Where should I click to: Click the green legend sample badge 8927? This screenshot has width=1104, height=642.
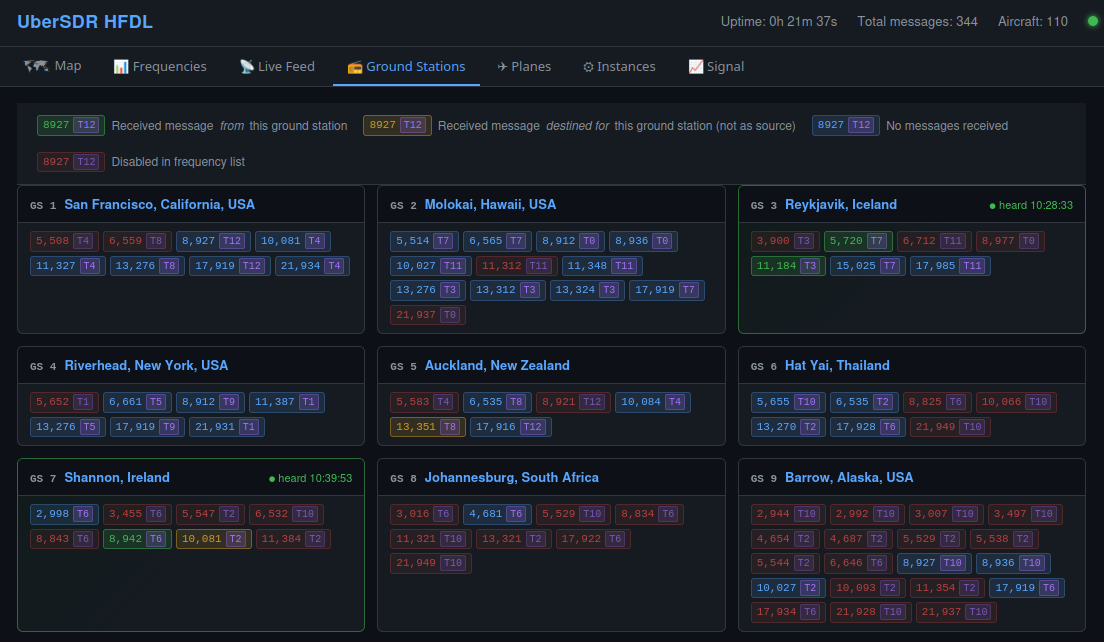71,126
